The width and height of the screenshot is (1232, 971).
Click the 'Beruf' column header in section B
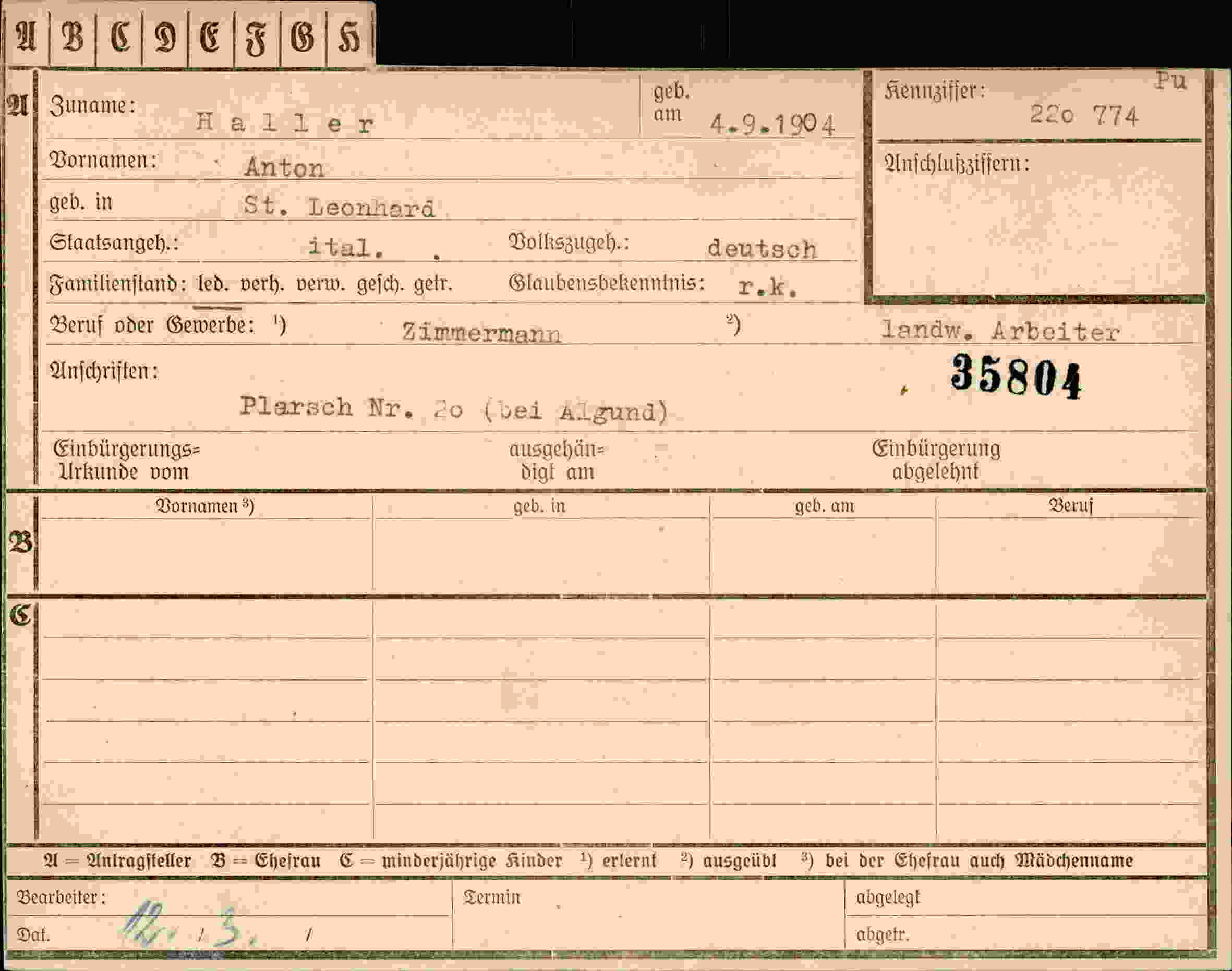click(x=1070, y=505)
